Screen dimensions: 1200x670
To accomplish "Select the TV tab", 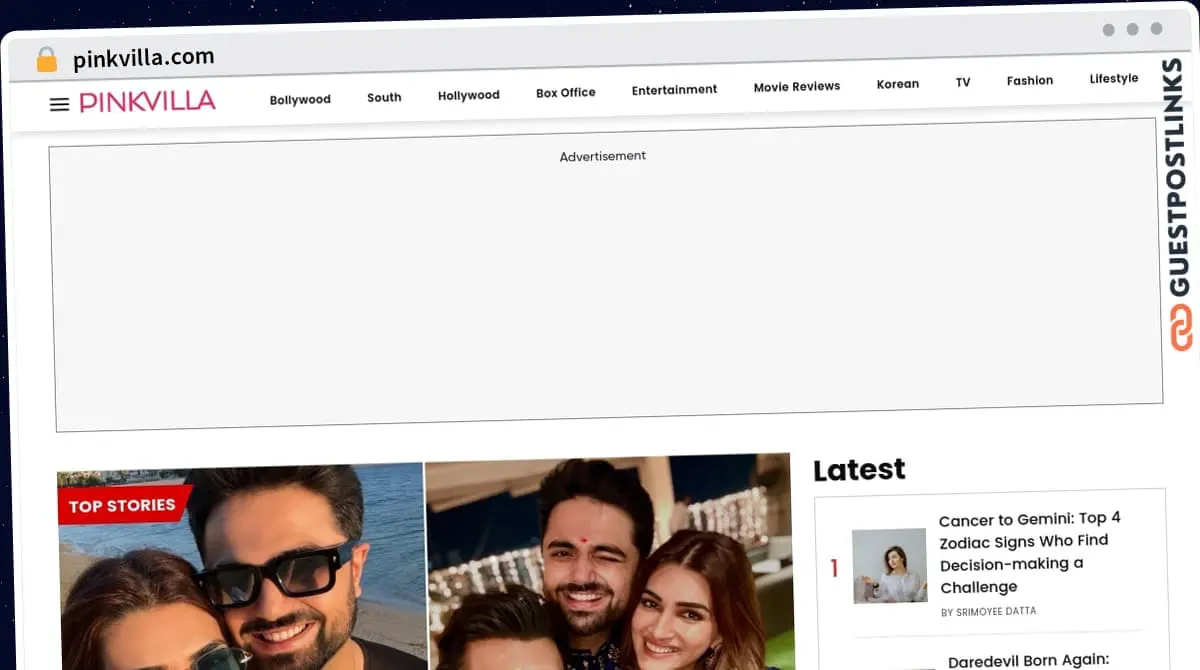I will click(x=962, y=83).
